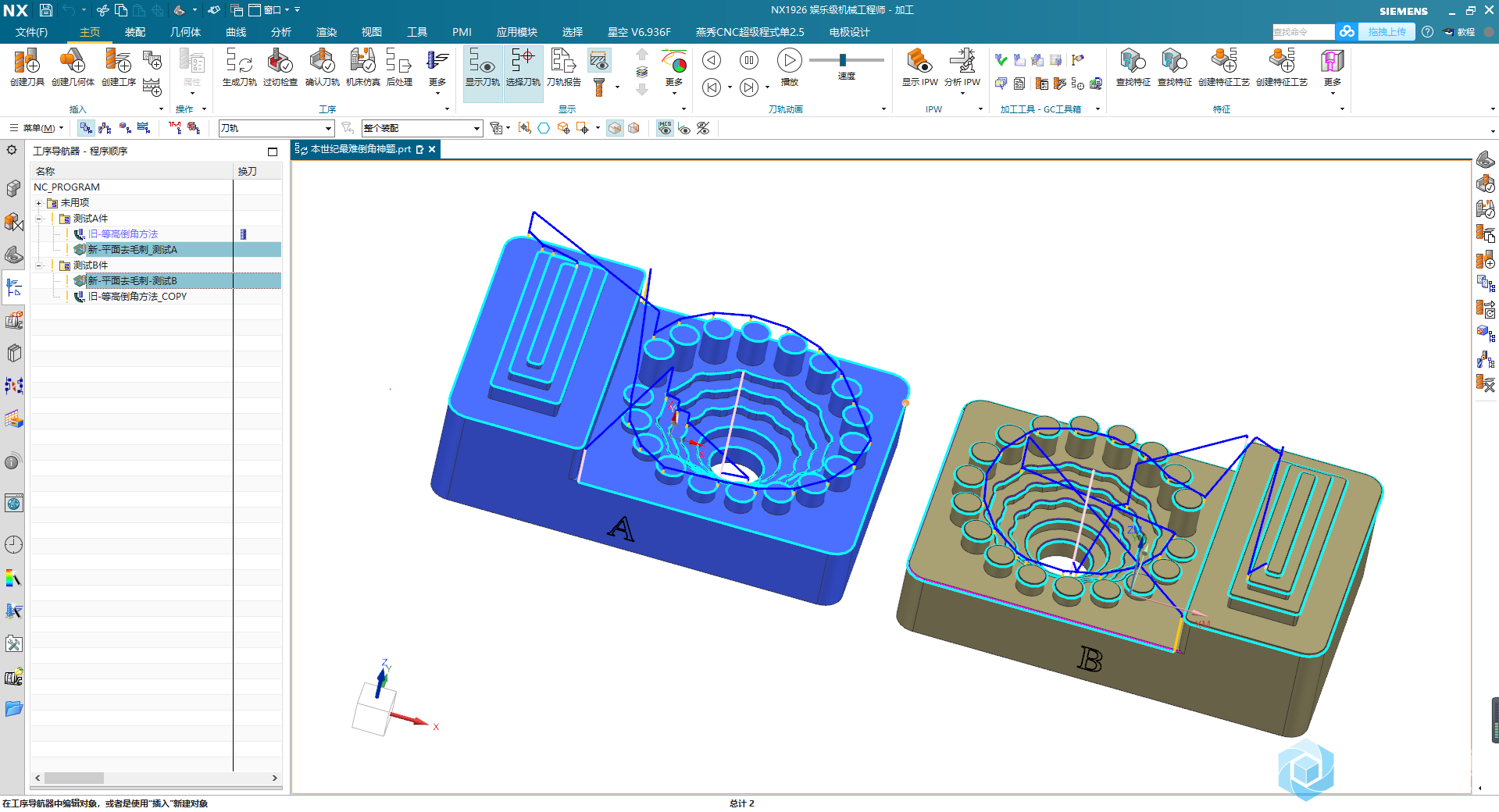Maximize the 工序导航器 panel box icon

[x=273, y=151]
